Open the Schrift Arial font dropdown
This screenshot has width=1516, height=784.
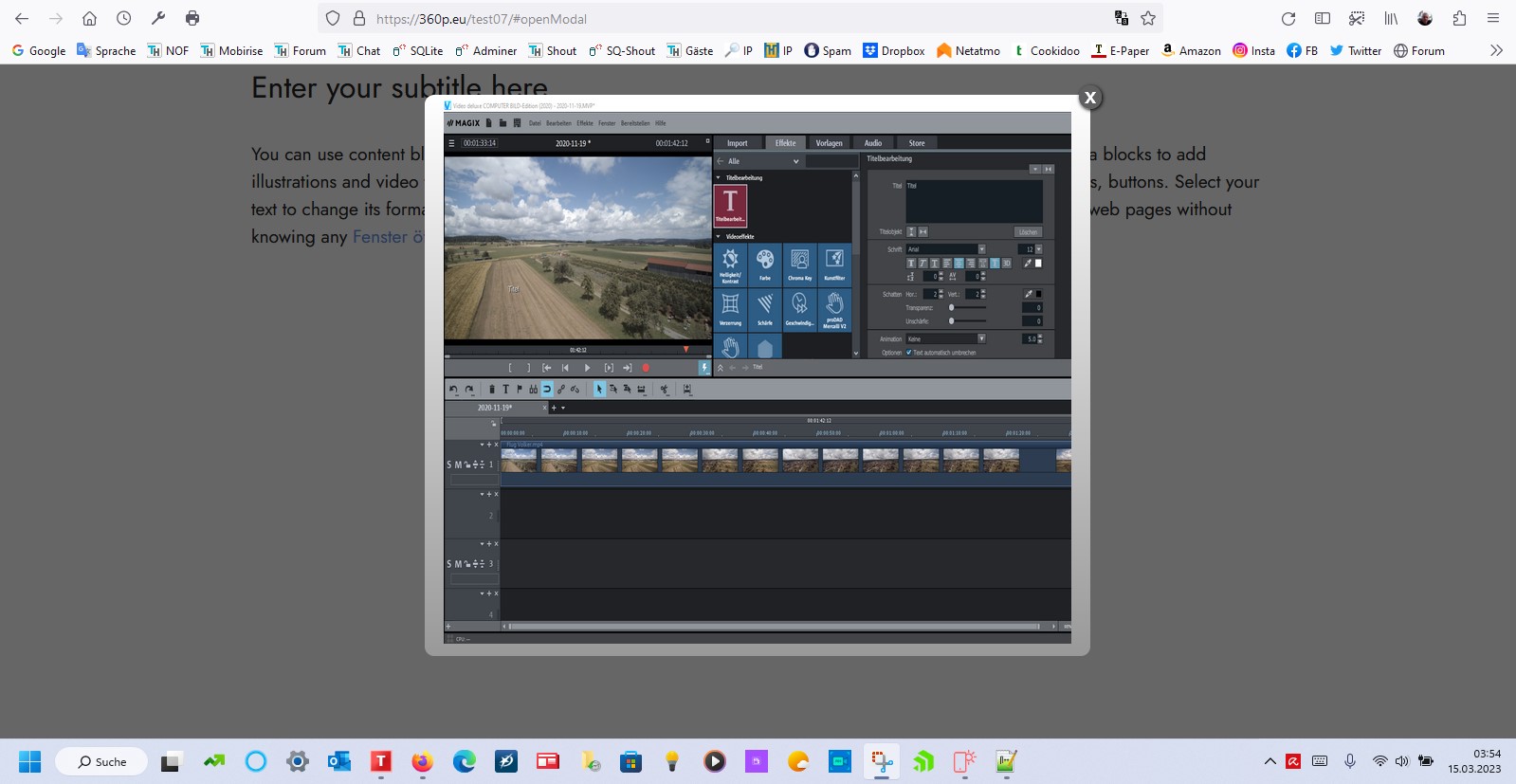click(981, 249)
